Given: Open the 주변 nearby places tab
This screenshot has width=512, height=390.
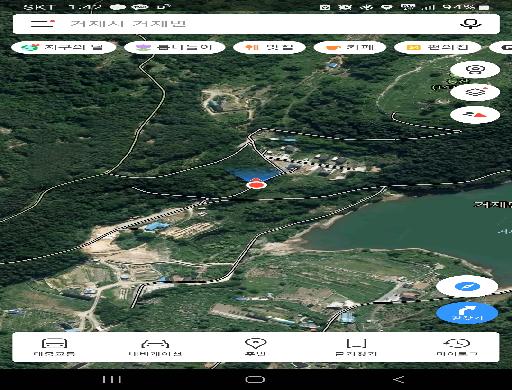Looking at the screenshot, I should [x=255, y=347].
